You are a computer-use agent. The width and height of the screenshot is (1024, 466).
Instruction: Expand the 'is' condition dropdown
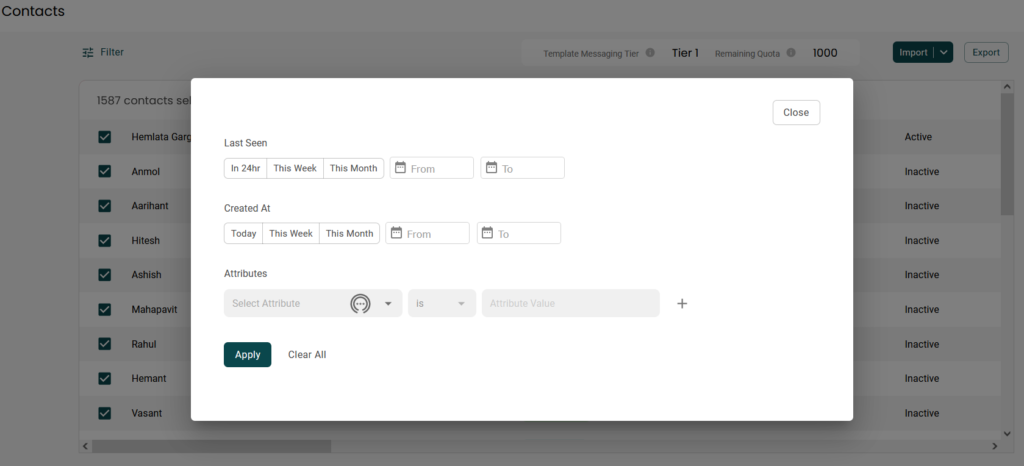(x=461, y=303)
